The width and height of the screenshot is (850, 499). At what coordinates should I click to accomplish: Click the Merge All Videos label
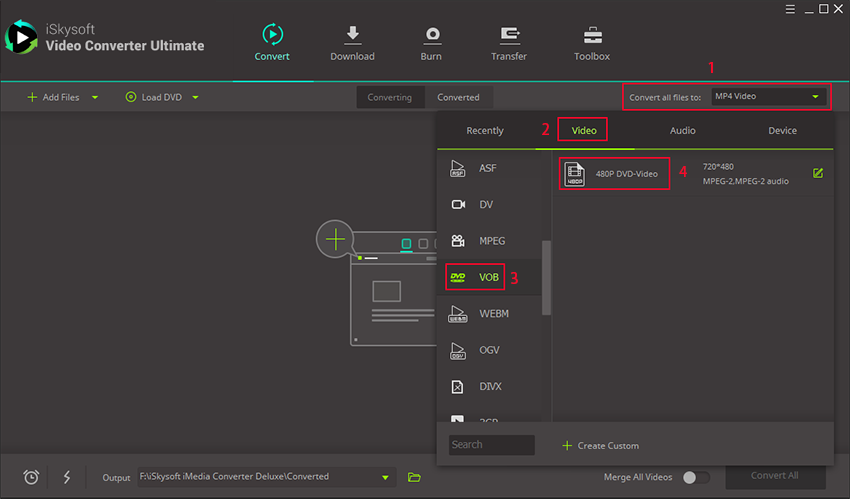pyautogui.click(x=638, y=477)
